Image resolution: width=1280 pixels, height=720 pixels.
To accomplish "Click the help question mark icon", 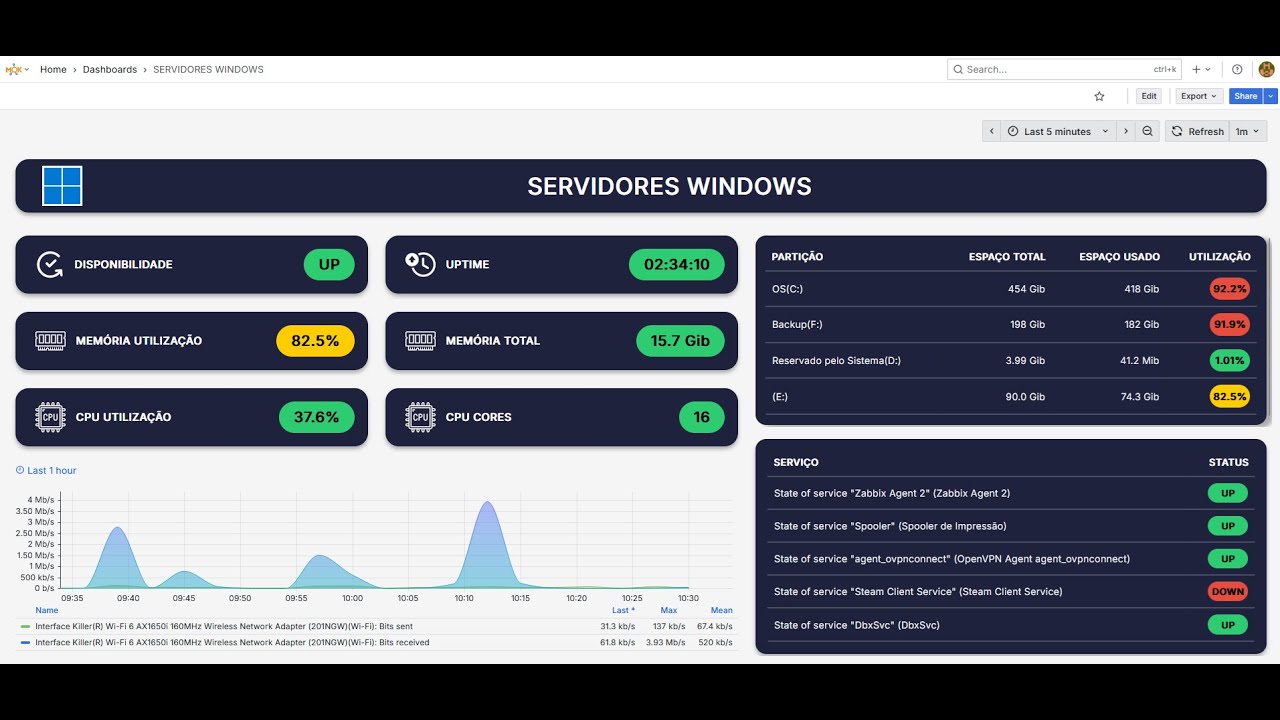I will [1237, 69].
